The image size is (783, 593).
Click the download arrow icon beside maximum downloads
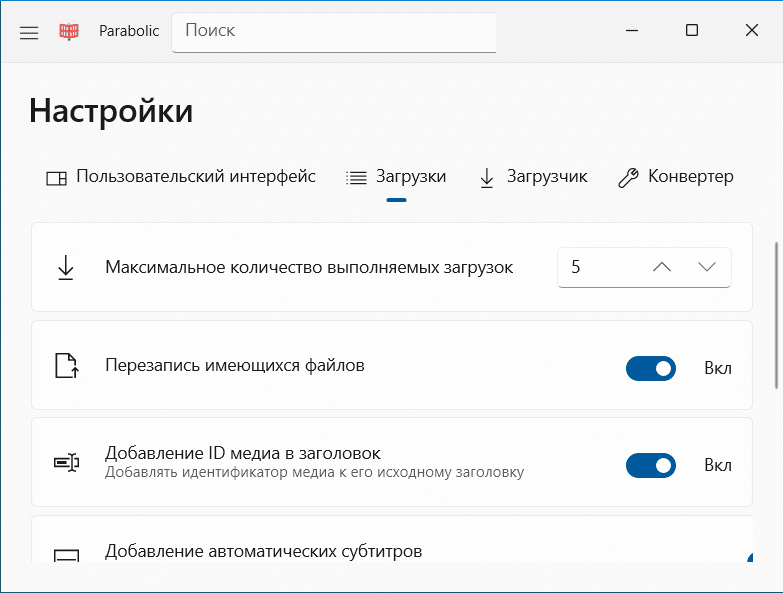(66, 267)
